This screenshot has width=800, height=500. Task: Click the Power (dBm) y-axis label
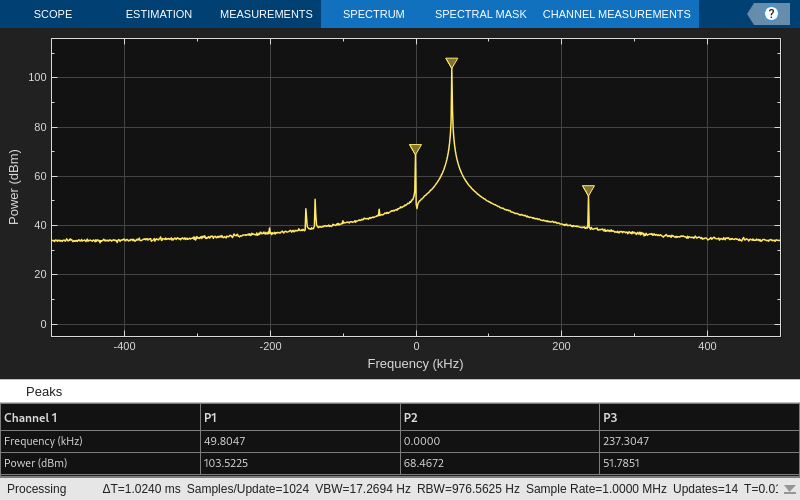coord(14,187)
